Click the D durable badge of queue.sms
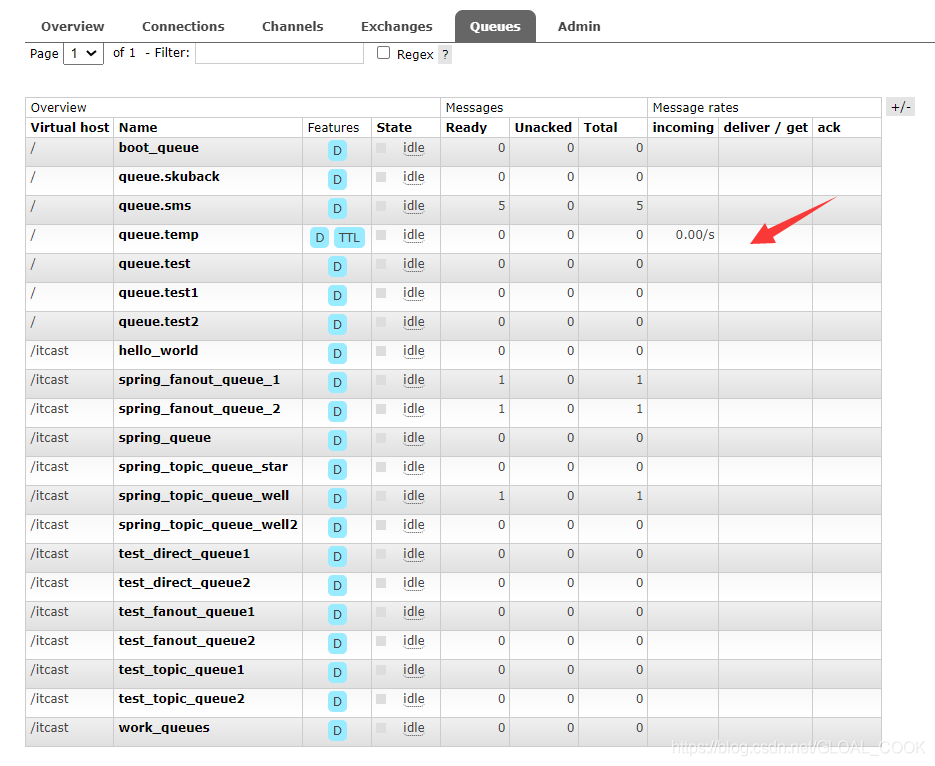The image size is (935, 766). (338, 209)
